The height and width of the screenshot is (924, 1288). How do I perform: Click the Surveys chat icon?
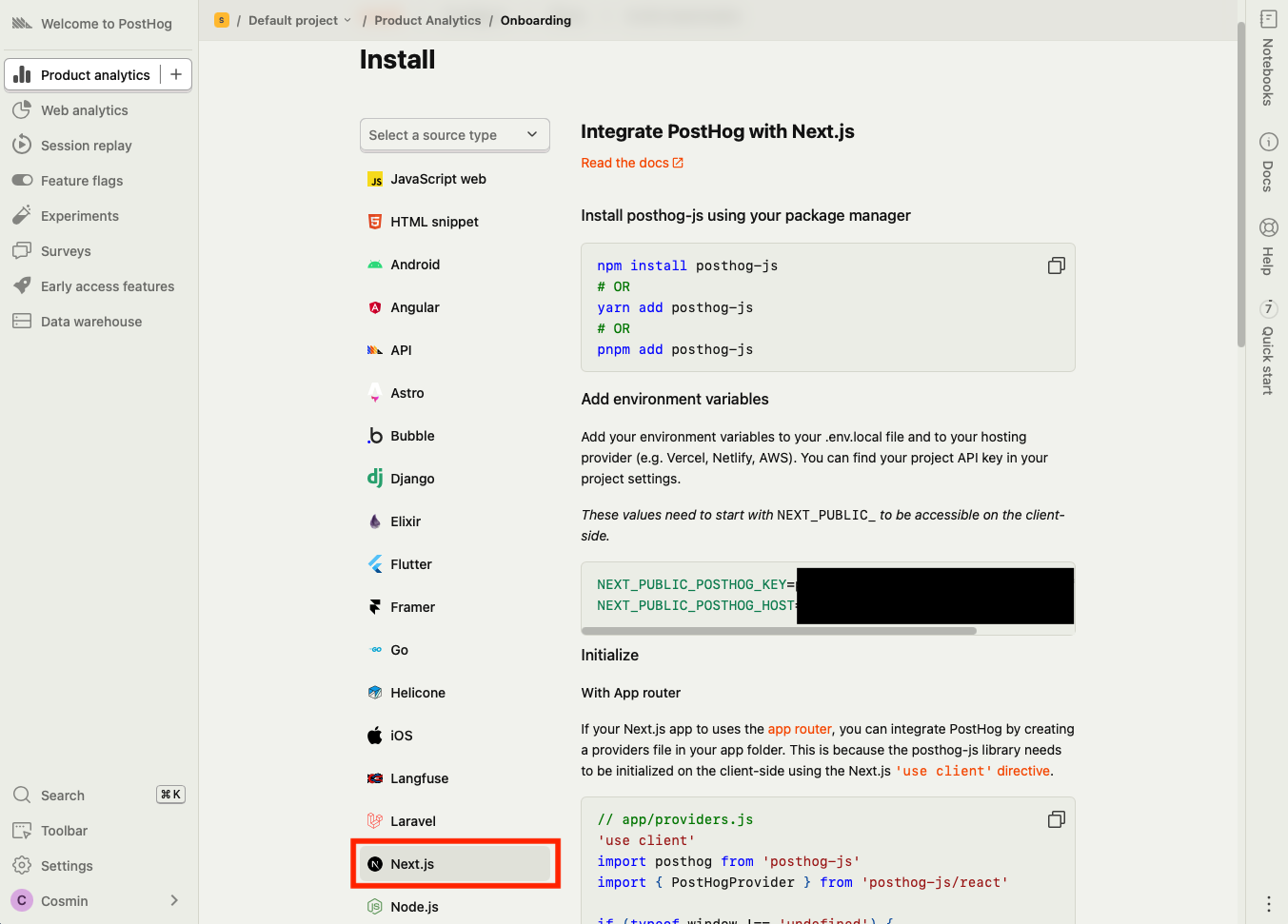(22, 251)
